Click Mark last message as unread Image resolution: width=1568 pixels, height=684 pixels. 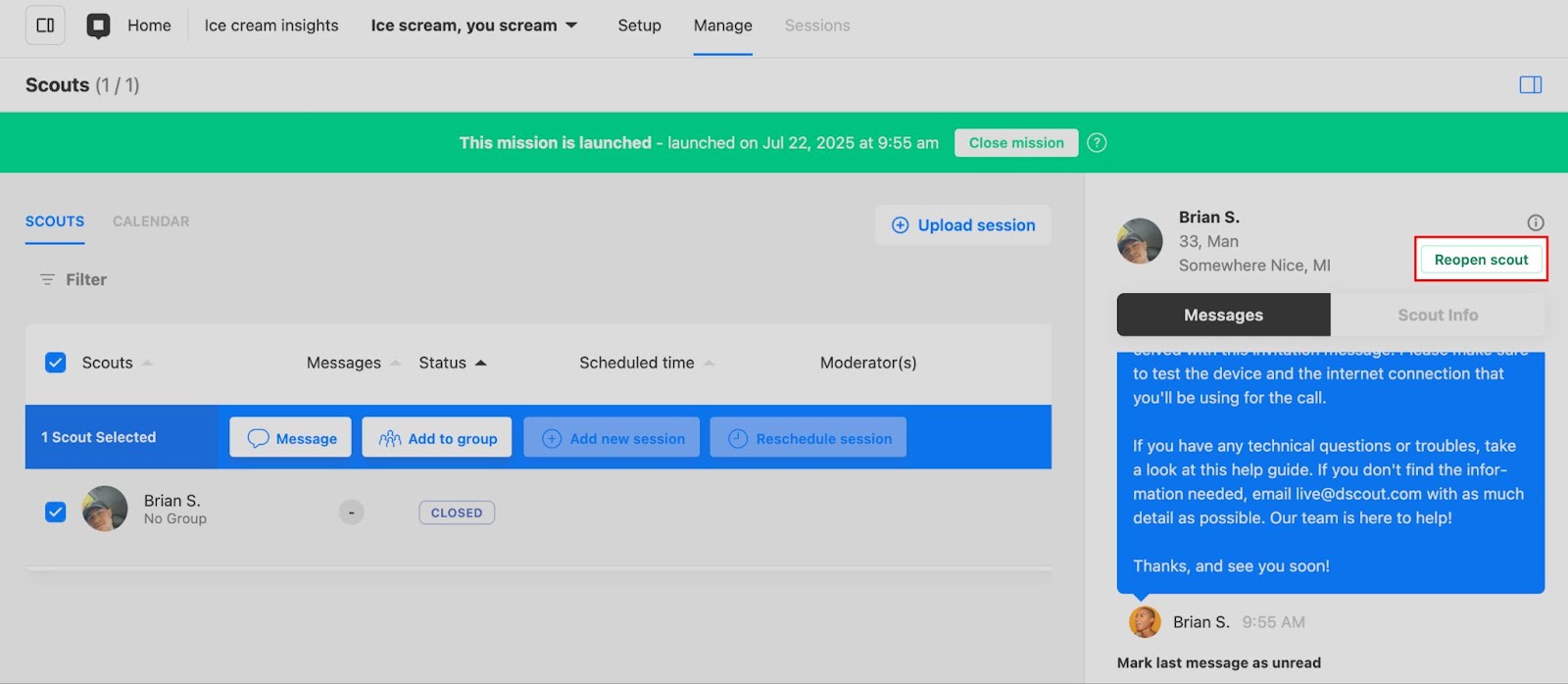(x=1218, y=662)
